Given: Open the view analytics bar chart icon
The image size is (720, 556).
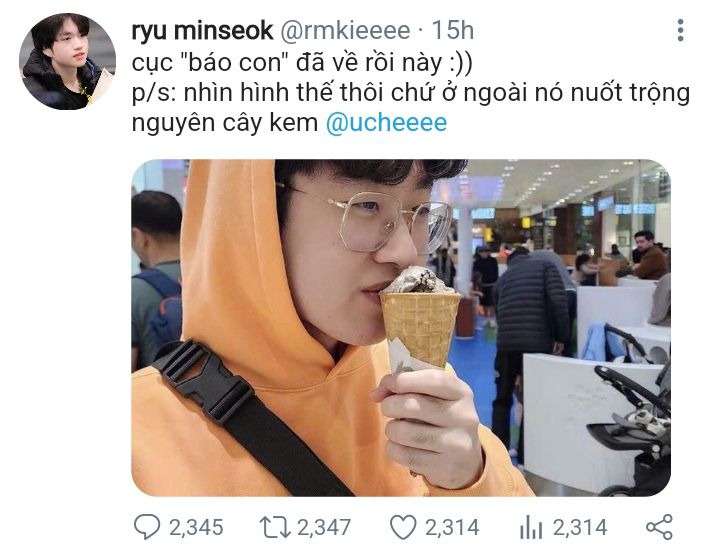Looking at the screenshot, I should coord(531,527).
